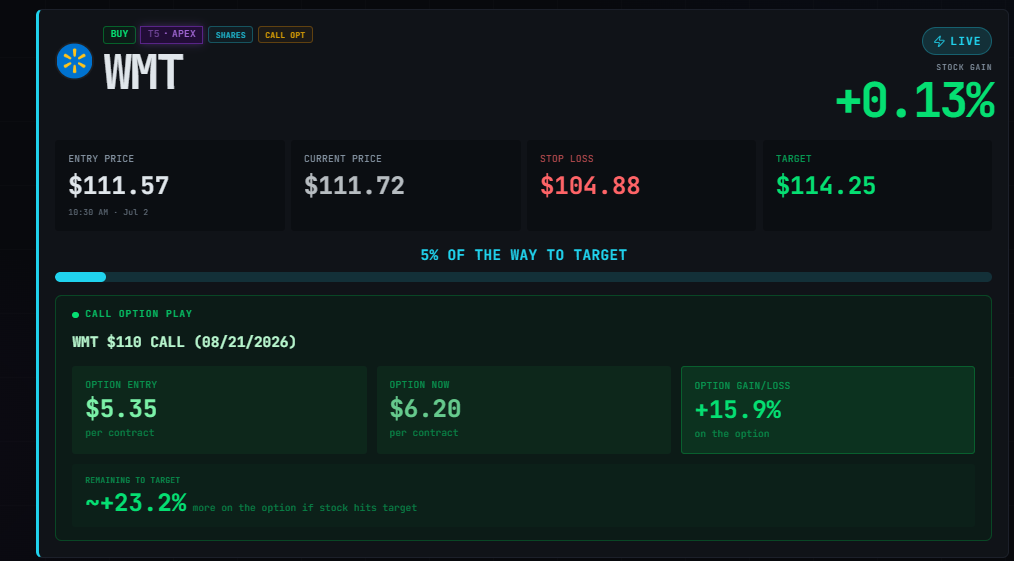
Task: Click the option entry value $5.35
Action: [121, 408]
